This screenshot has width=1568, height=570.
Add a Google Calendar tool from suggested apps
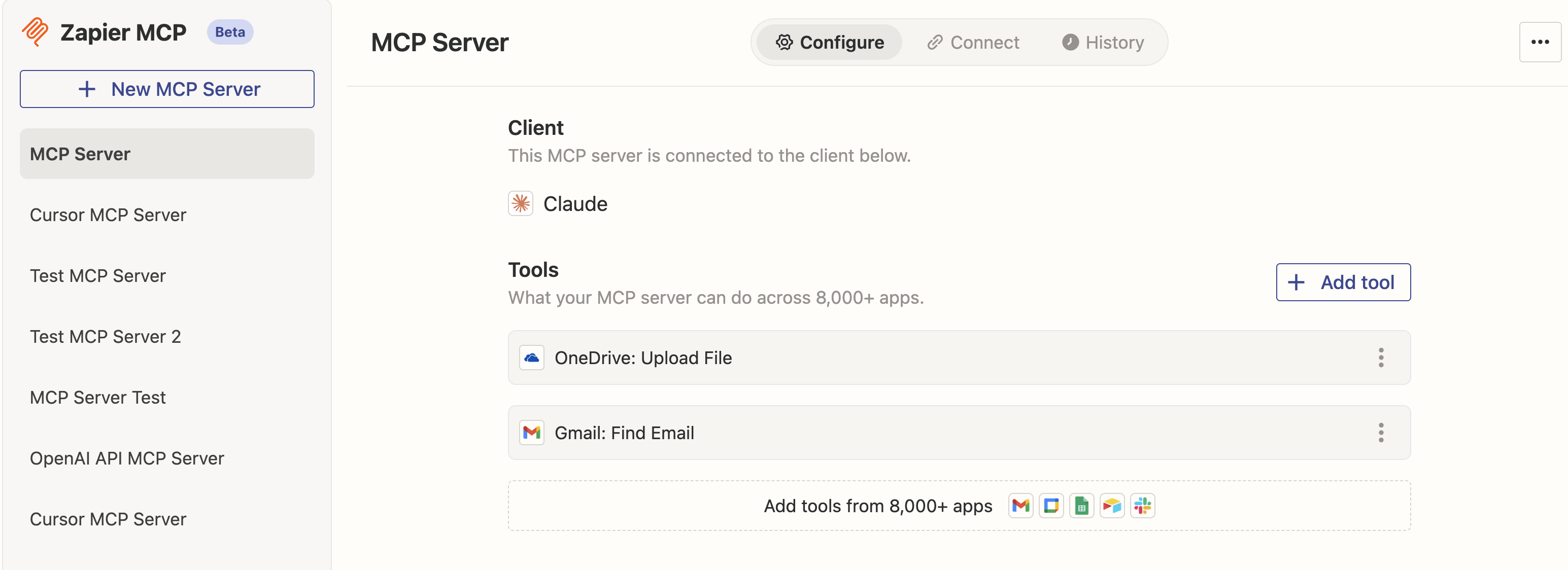pos(1051,506)
